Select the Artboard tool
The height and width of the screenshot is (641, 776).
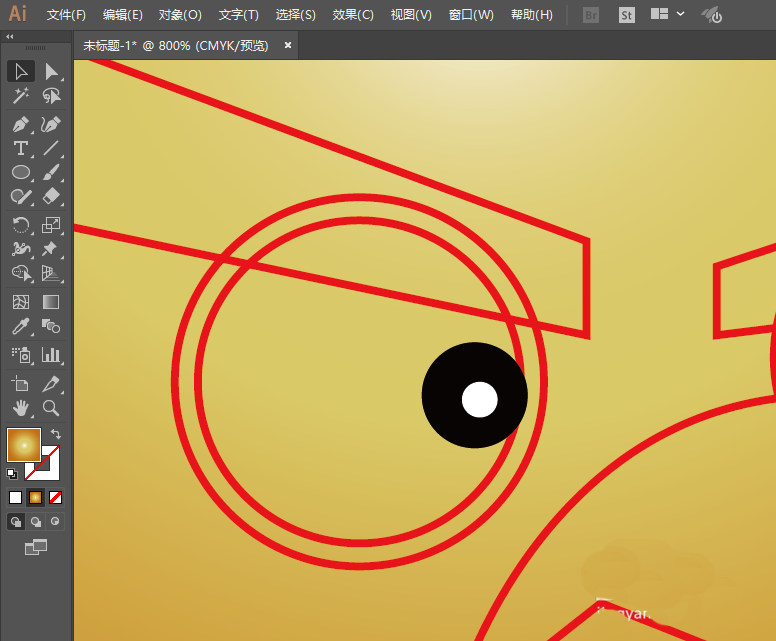pyautogui.click(x=21, y=384)
